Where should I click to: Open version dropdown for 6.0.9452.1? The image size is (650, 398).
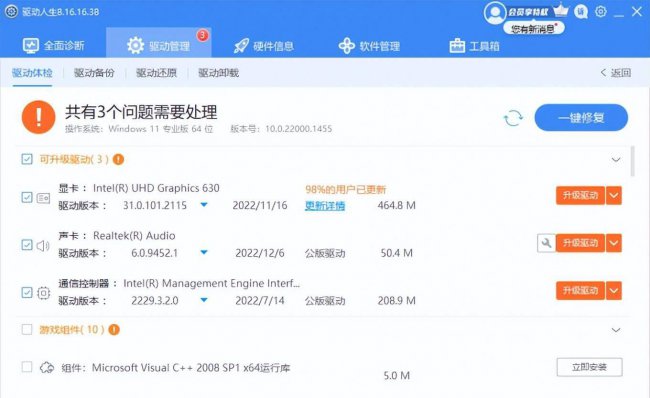(204, 252)
